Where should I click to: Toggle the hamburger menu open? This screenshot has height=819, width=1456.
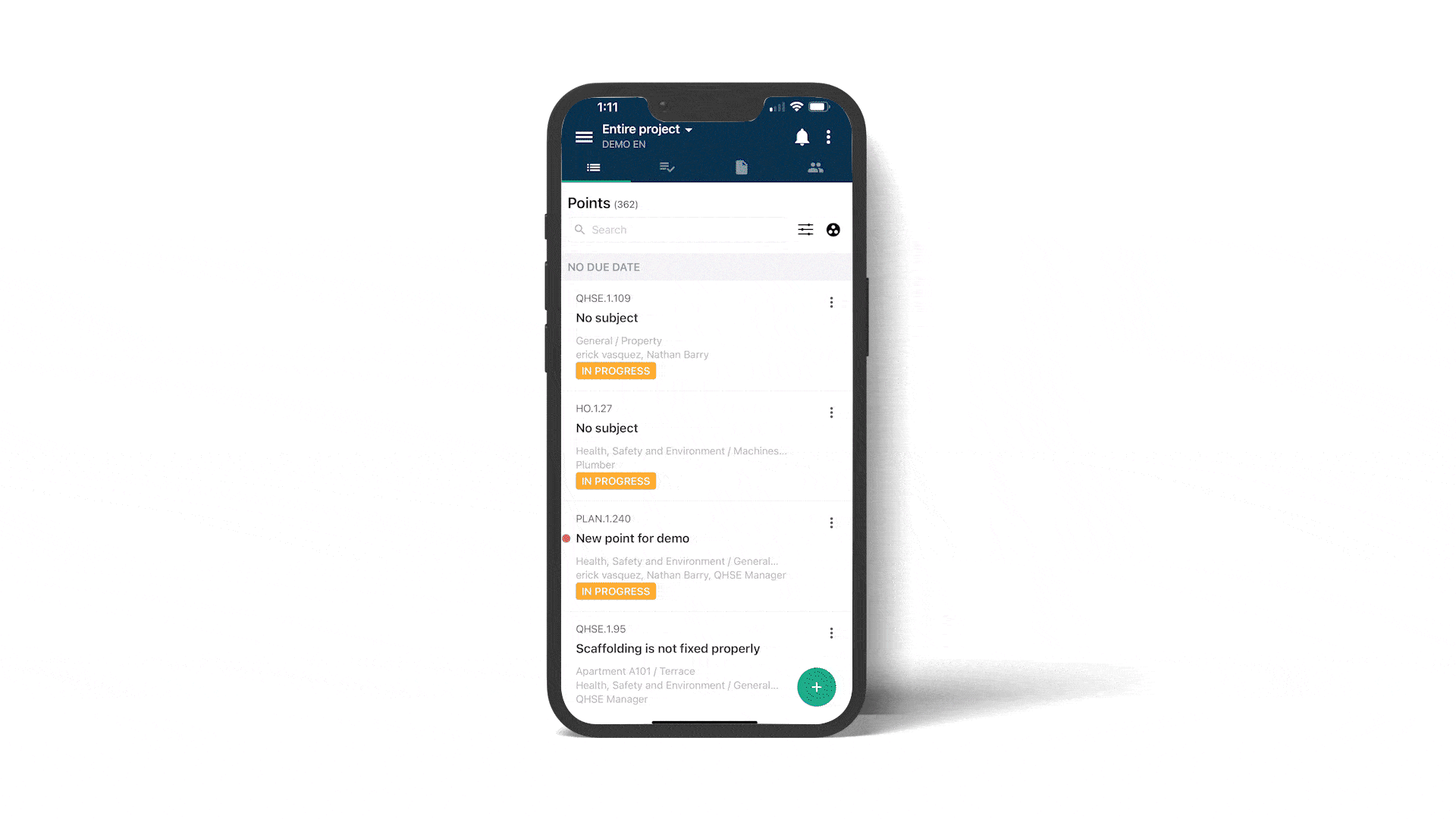pos(583,136)
